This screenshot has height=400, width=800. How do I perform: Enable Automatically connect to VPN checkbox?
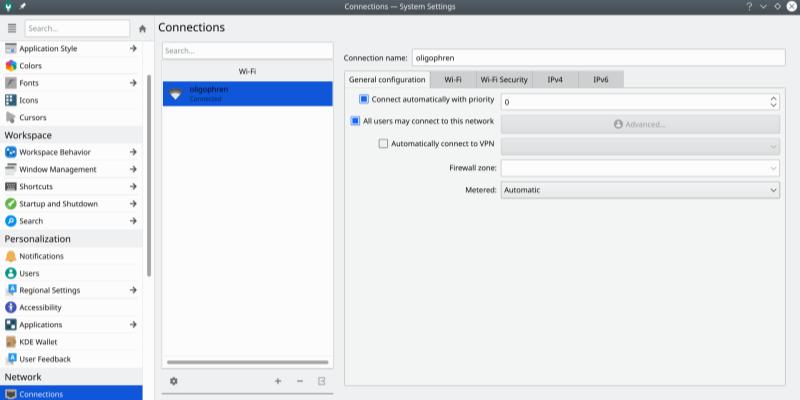coord(384,143)
